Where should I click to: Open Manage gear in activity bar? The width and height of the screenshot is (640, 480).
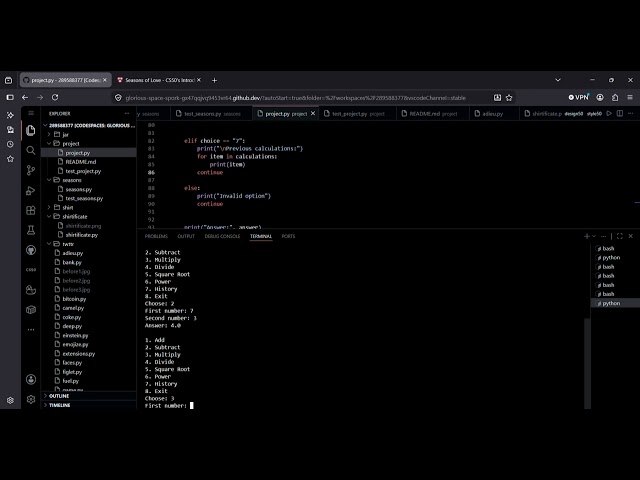pos(31,399)
